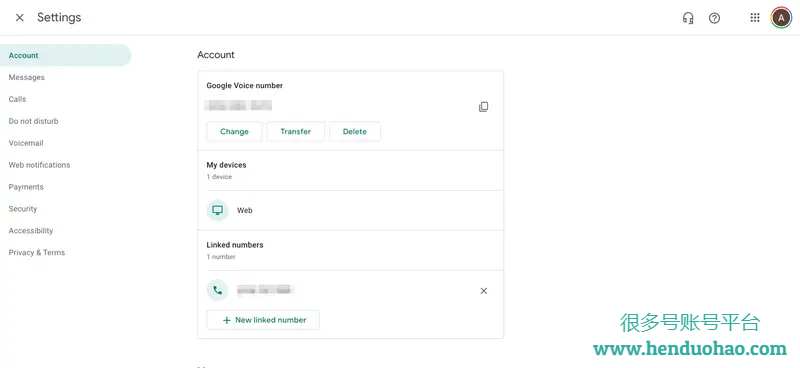Viewport: 800px width, 368px height.
Task: Open the account avatar A
Action: tap(781, 18)
